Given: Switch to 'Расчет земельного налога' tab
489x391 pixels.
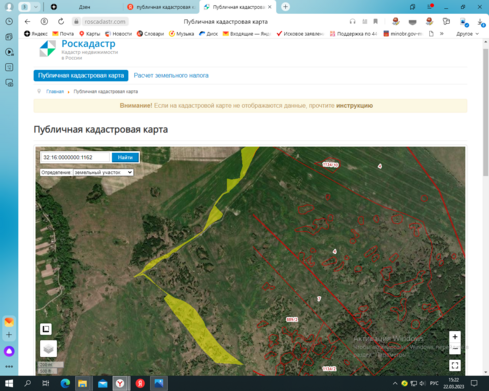Looking at the screenshot, I should tap(171, 76).
